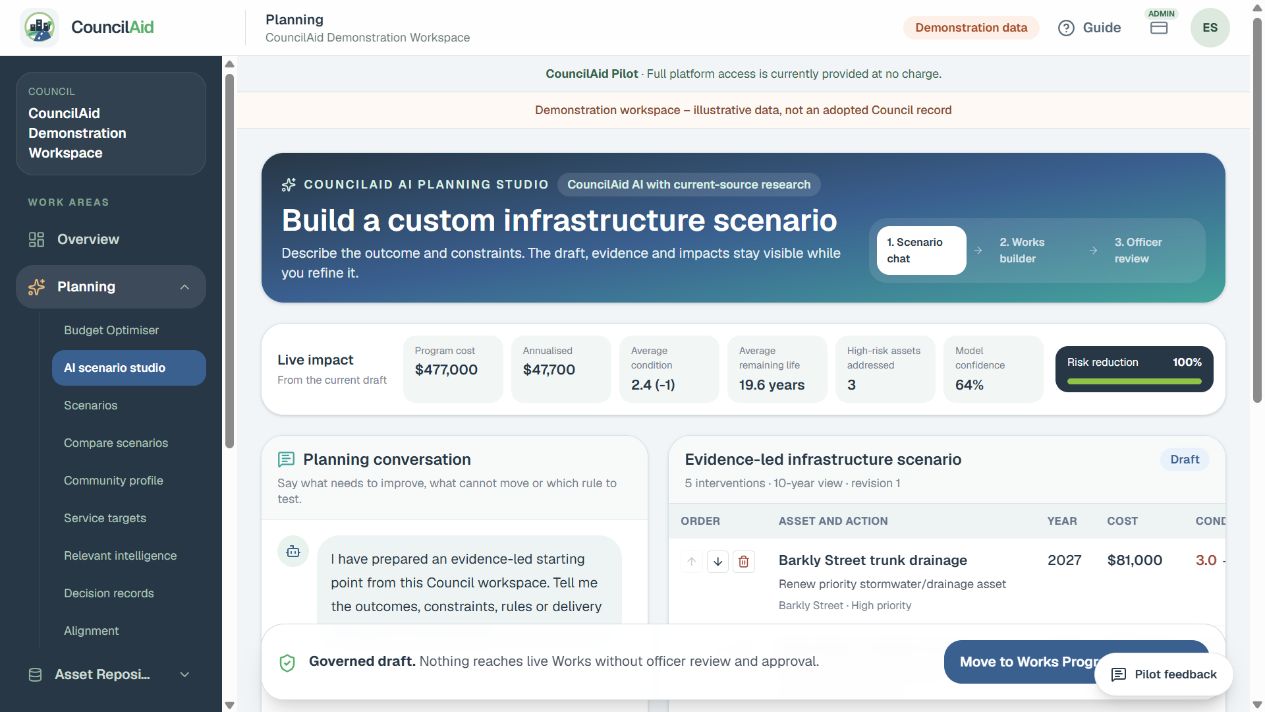
Task: Click High-risk assets addressed value 3
Action: [x=852, y=385]
